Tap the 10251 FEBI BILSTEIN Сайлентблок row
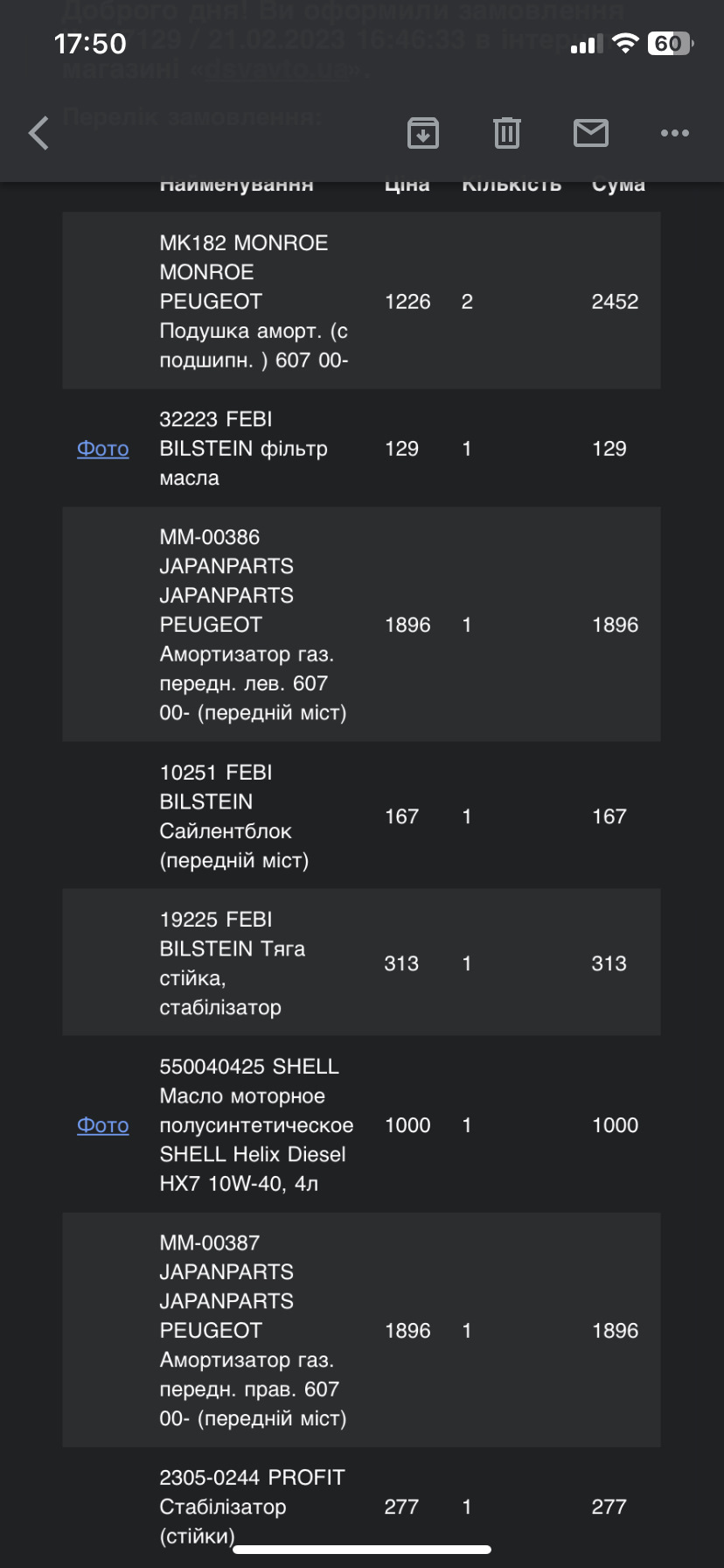Image resolution: width=724 pixels, height=1568 pixels. [x=361, y=816]
